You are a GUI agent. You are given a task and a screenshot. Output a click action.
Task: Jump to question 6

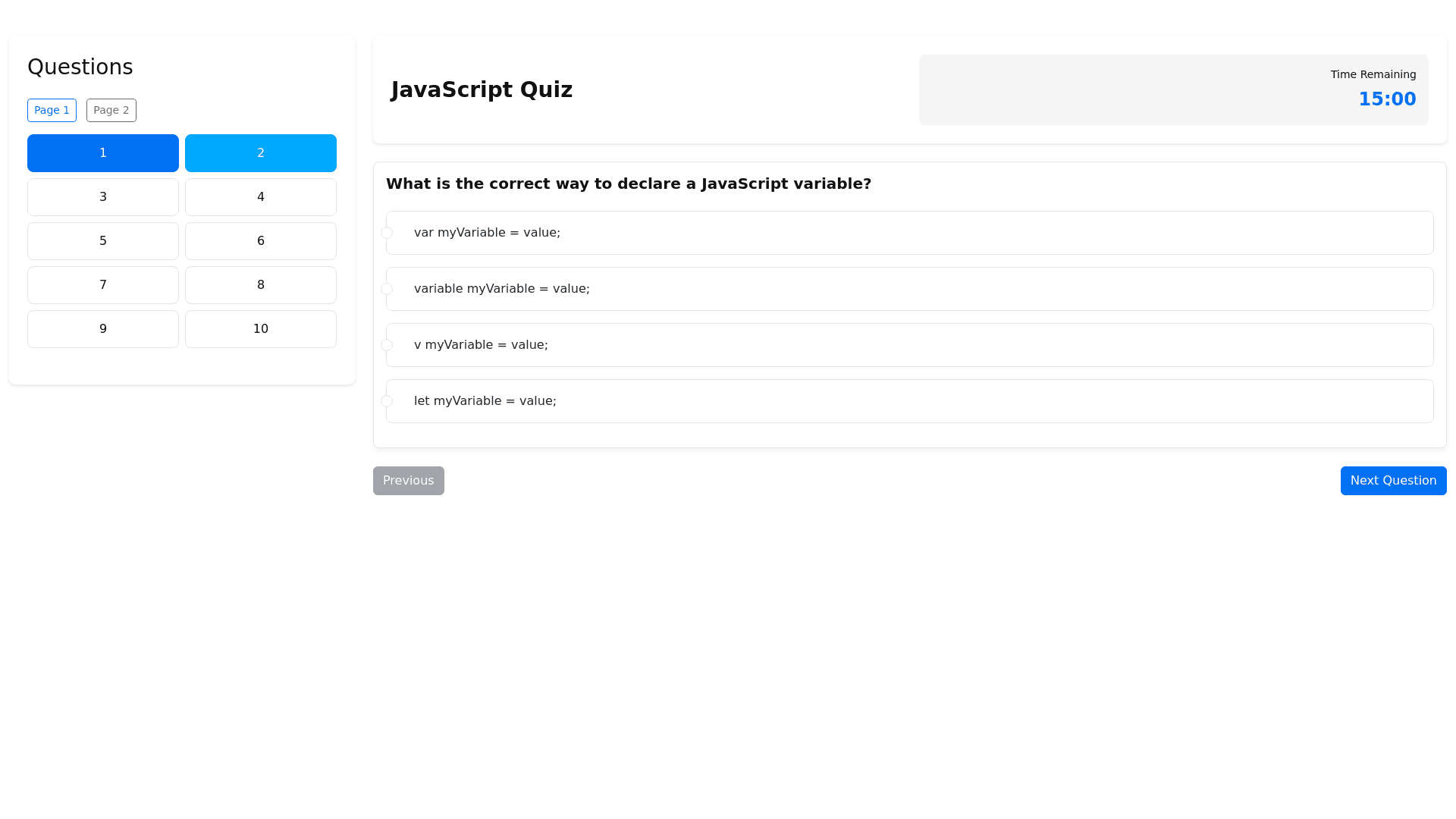[261, 241]
